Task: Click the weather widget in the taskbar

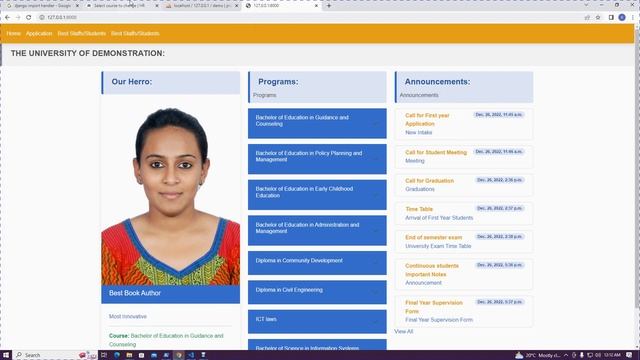Action: (x=538, y=355)
